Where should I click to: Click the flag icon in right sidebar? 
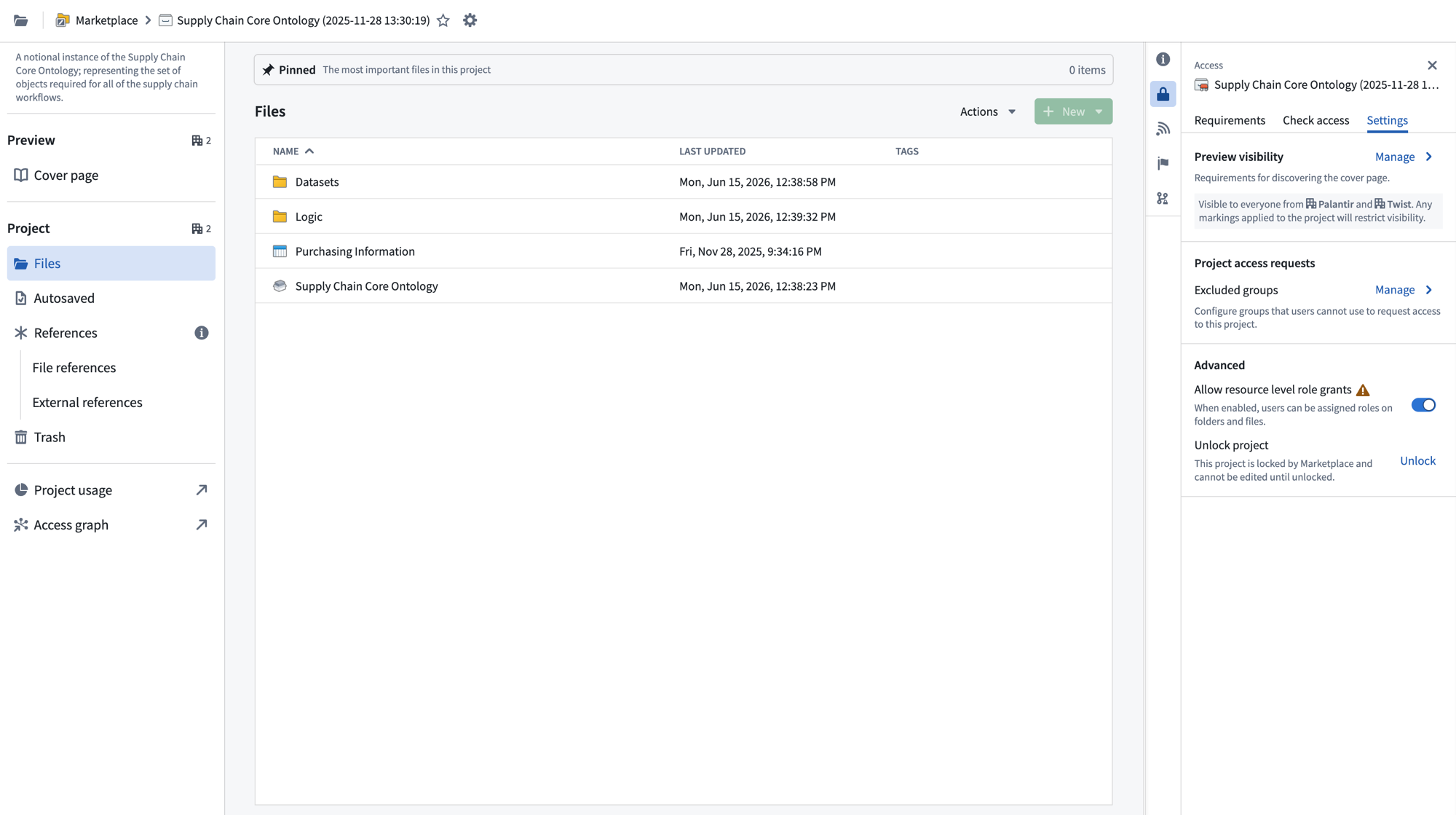pyautogui.click(x=1163, y=164)
